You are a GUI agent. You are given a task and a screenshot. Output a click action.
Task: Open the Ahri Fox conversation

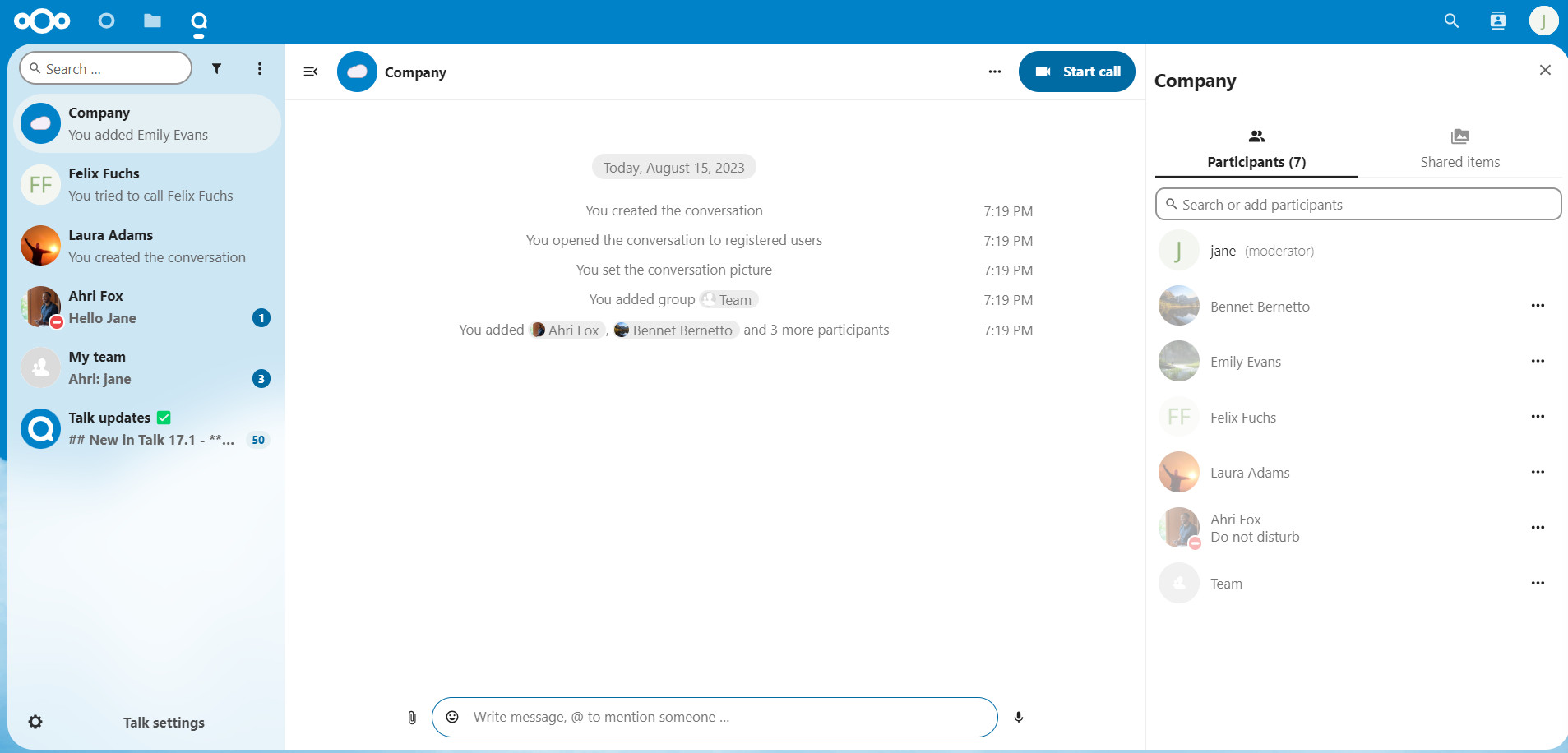pos(146,307)
